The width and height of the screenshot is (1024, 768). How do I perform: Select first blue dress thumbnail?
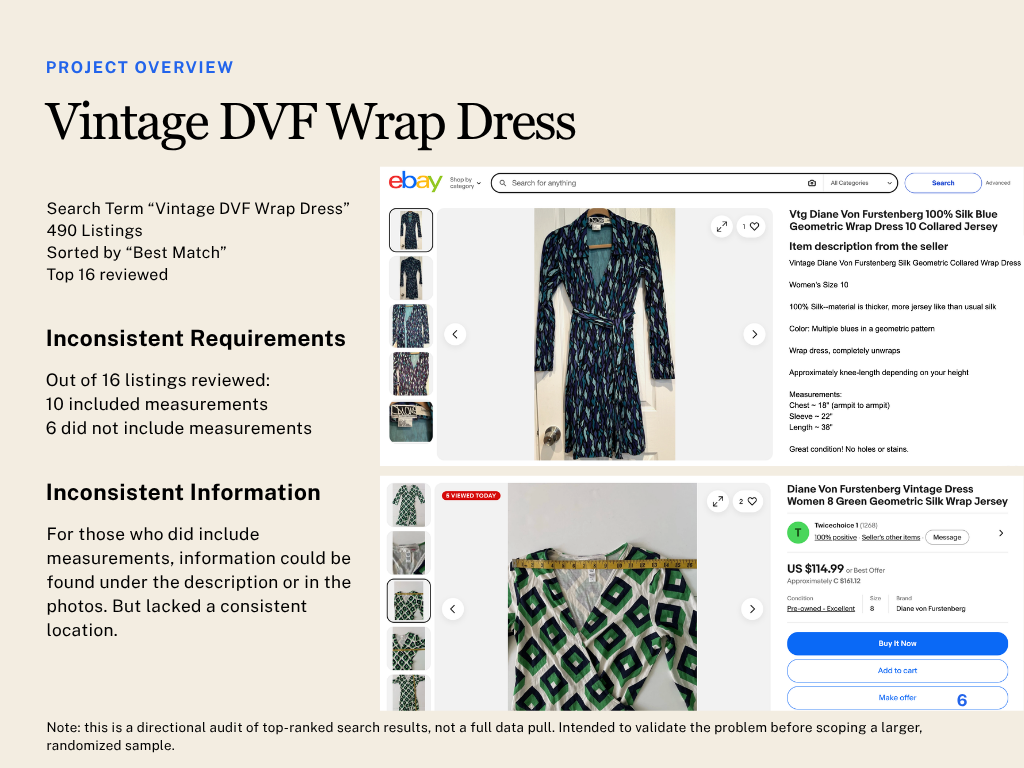pyautogui.click(x=411, y=230)
